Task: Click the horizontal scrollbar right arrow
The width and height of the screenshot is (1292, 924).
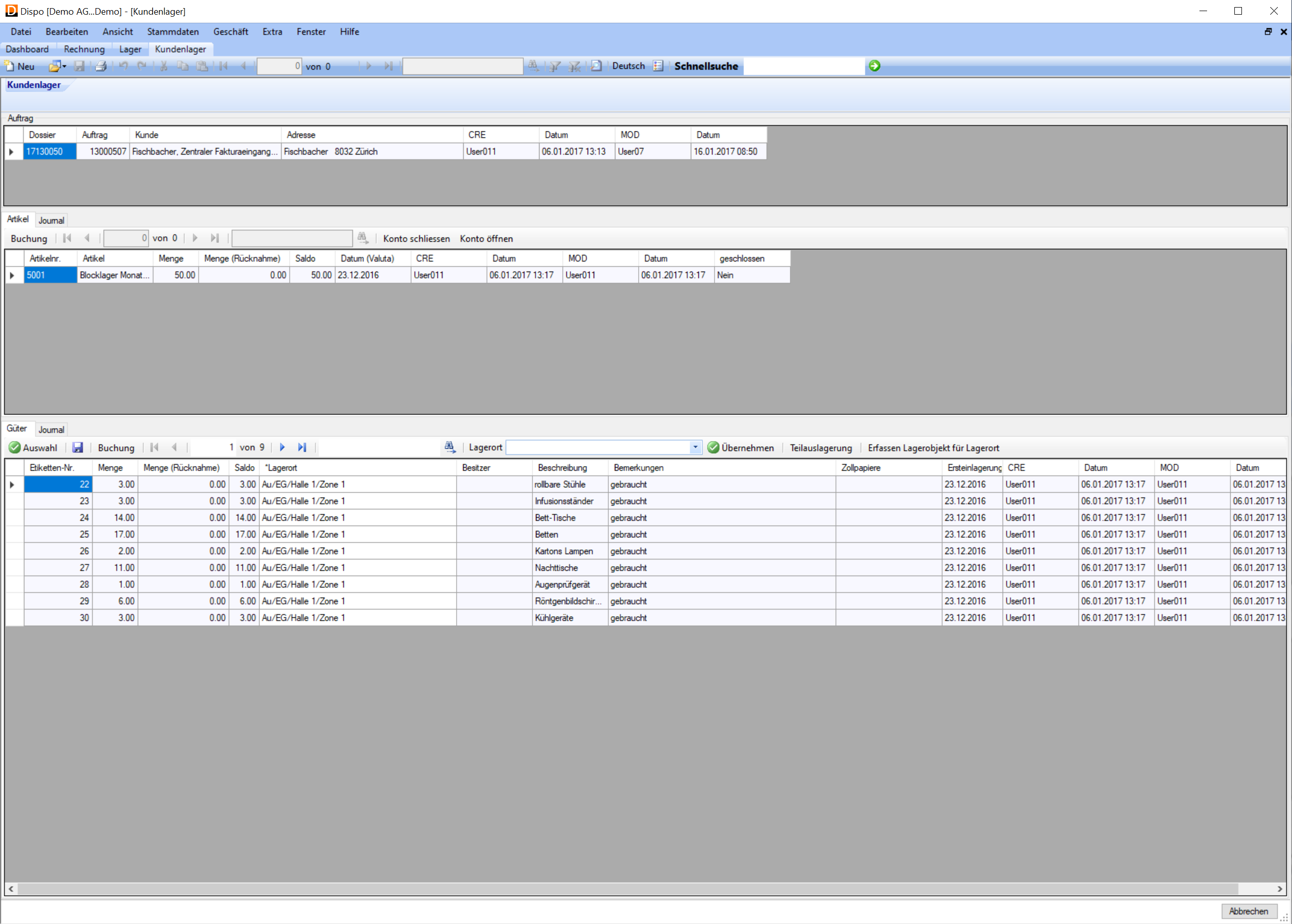Action: pos(1279,889)
